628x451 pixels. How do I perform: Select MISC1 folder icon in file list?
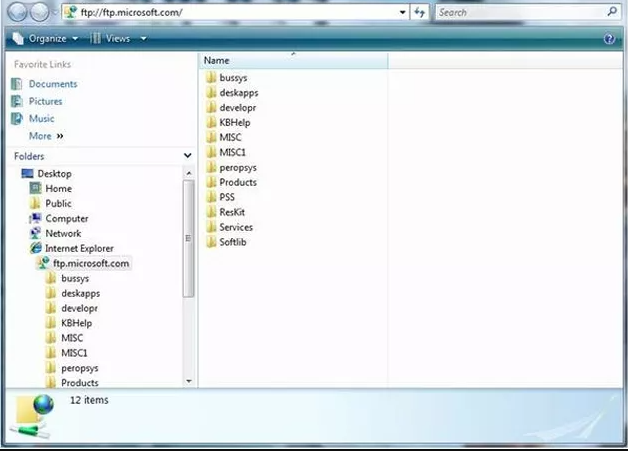click(211, 153)
